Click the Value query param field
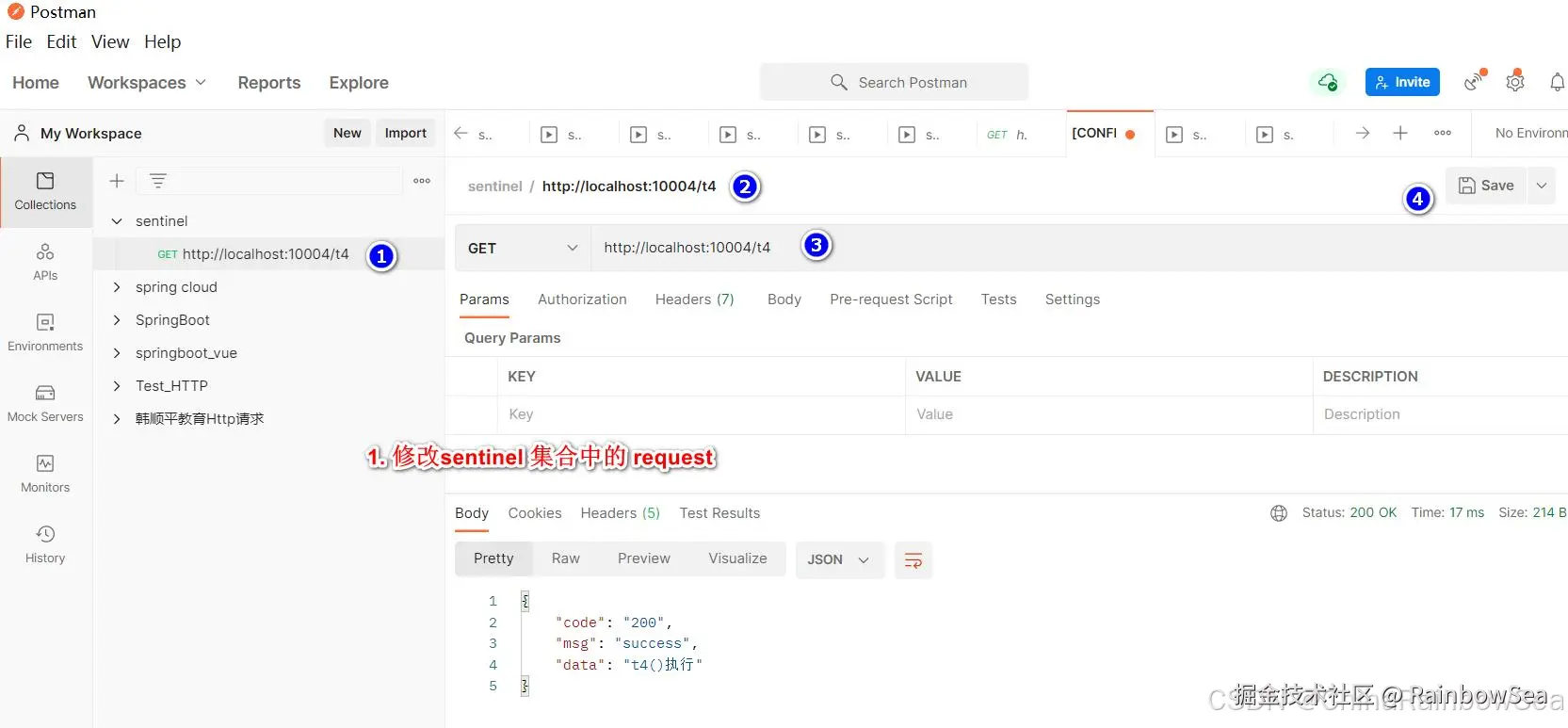This screenshot has width=1568, height=728. 1108,414
